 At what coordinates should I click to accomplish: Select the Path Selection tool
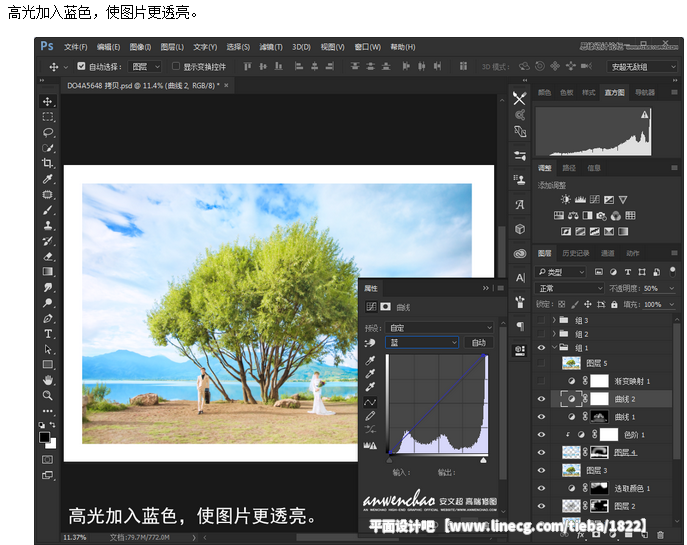click(x=47, y=349)
